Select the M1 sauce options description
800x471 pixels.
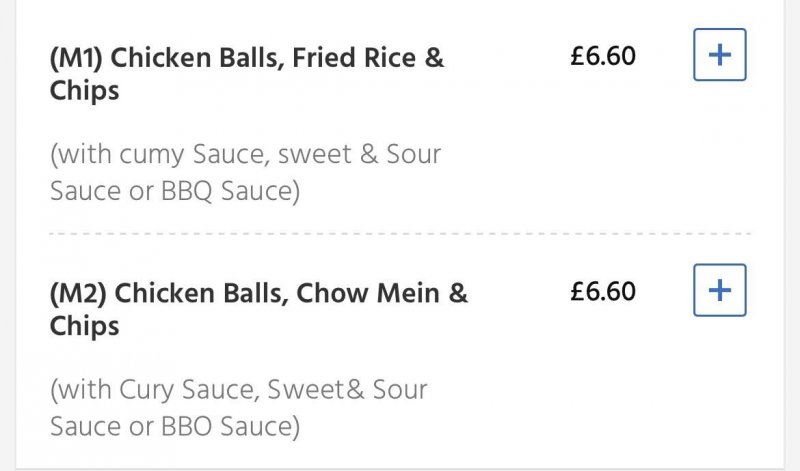(245, 172)
